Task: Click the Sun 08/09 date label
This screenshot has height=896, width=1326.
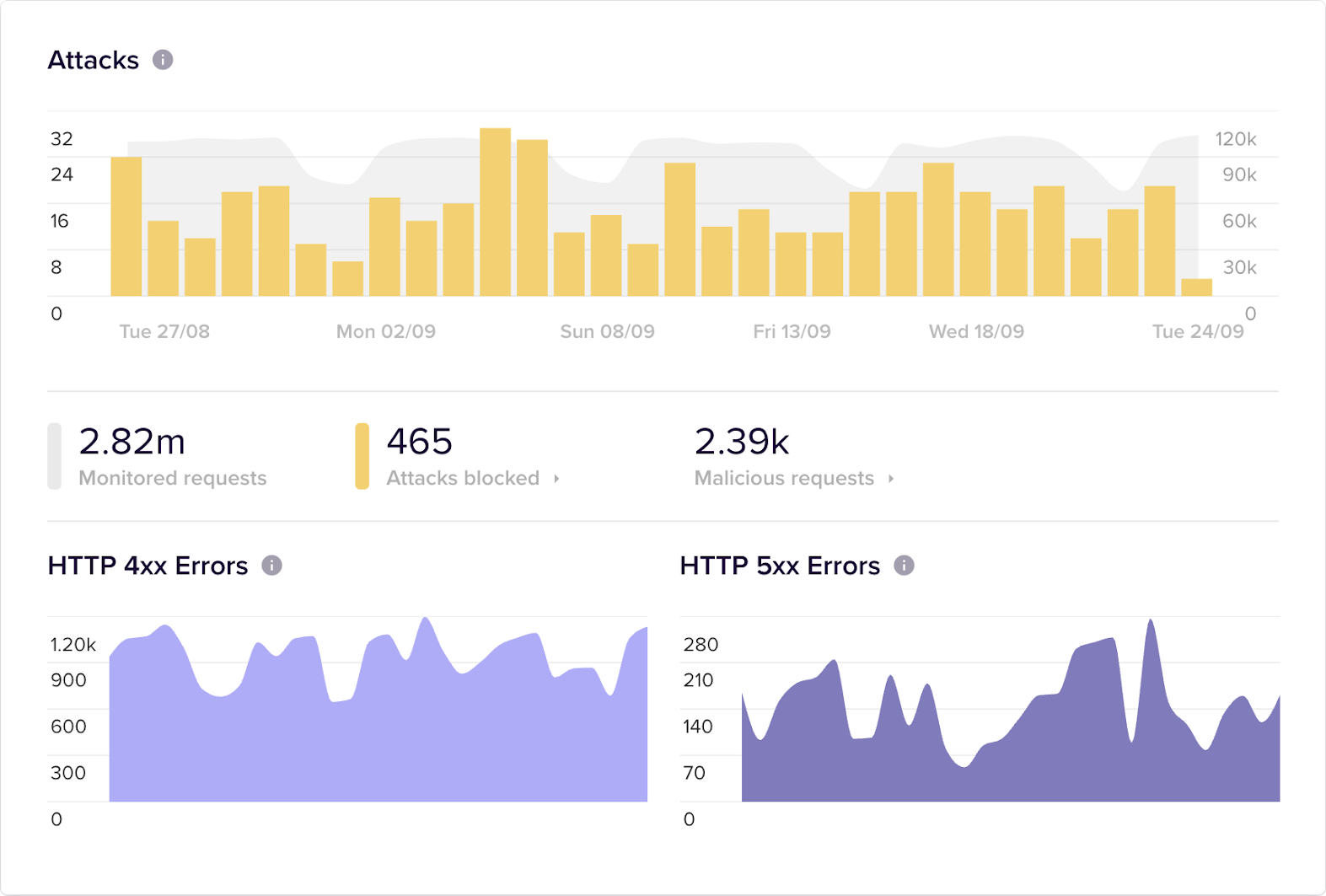Action: tap(607, 331)
